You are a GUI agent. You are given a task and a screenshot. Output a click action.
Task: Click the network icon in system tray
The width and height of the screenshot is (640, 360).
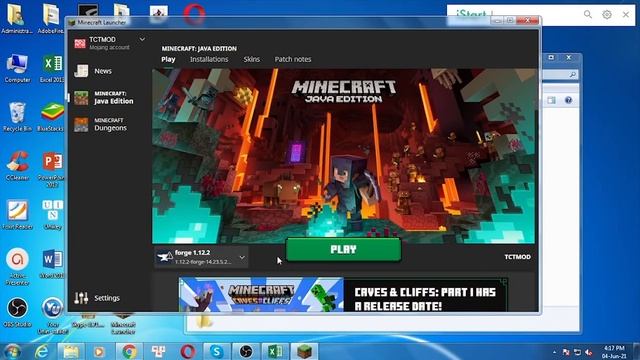coord(577,352)
